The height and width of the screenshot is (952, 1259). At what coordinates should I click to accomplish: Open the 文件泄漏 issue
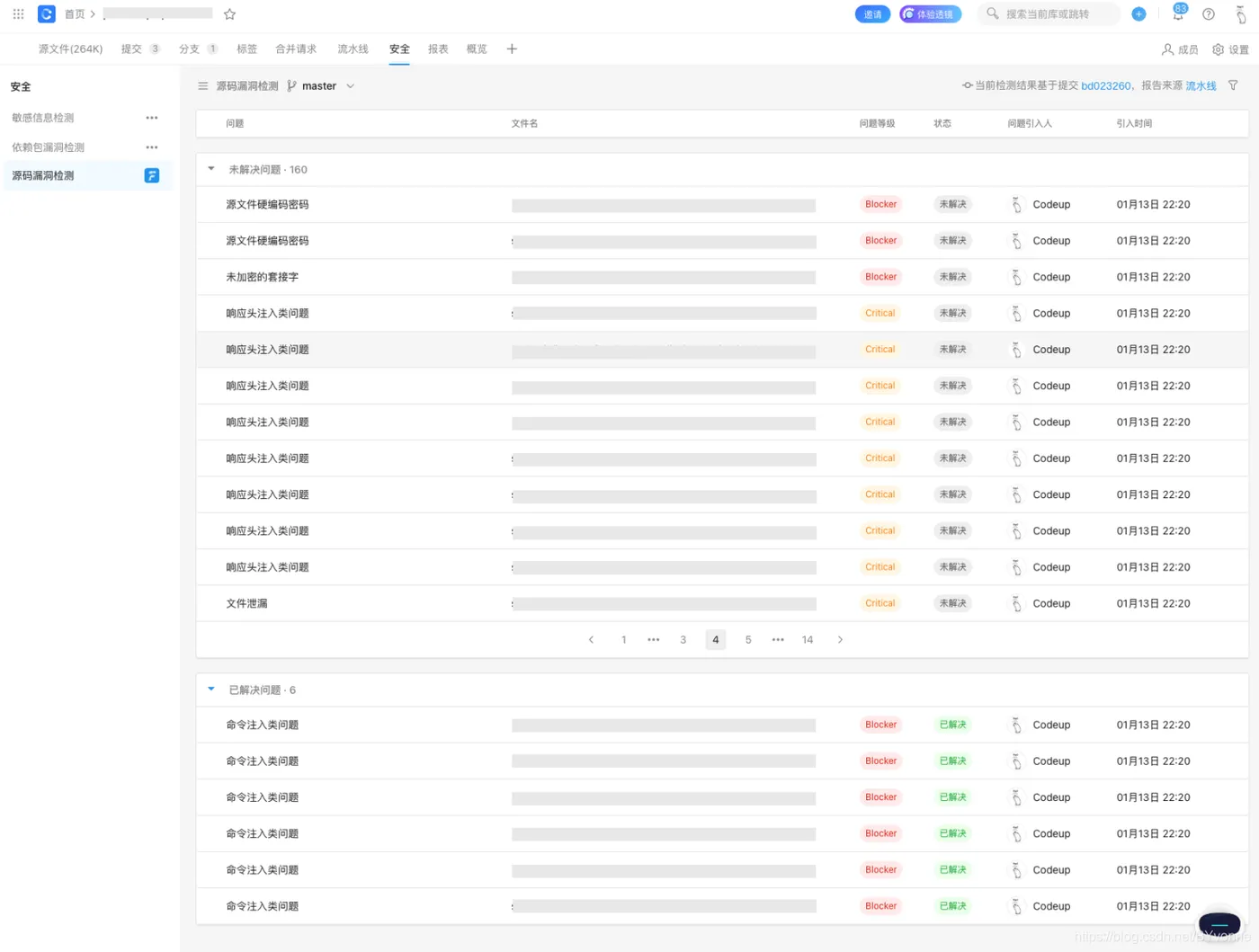click(246, 603)
